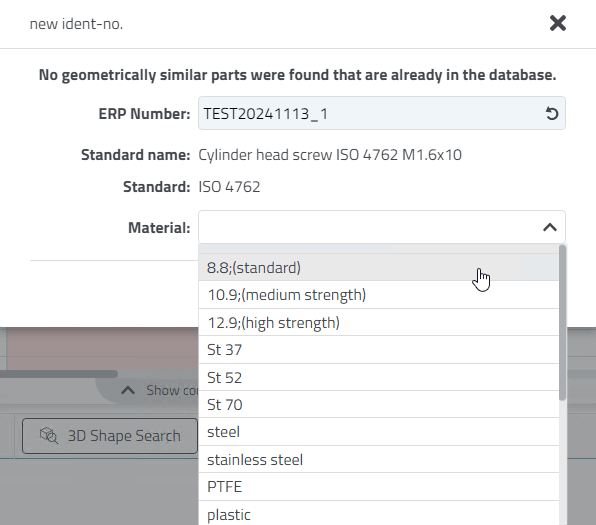The height and width of the screenshot is (525, 596).
Task: Select plastic material option
Action: coord(379,514)
